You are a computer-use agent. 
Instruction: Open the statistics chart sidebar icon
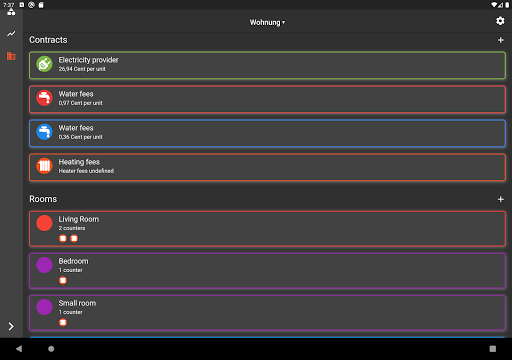pyautogui.click(x=11, y=34)
